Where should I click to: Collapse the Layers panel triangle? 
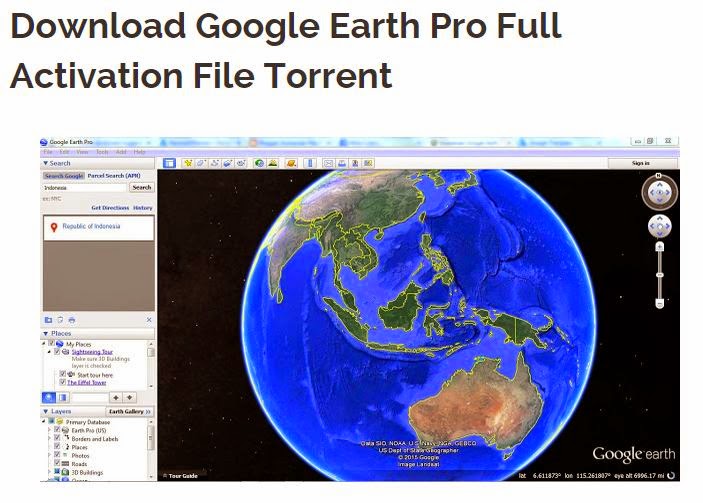(x=45, y=411)
